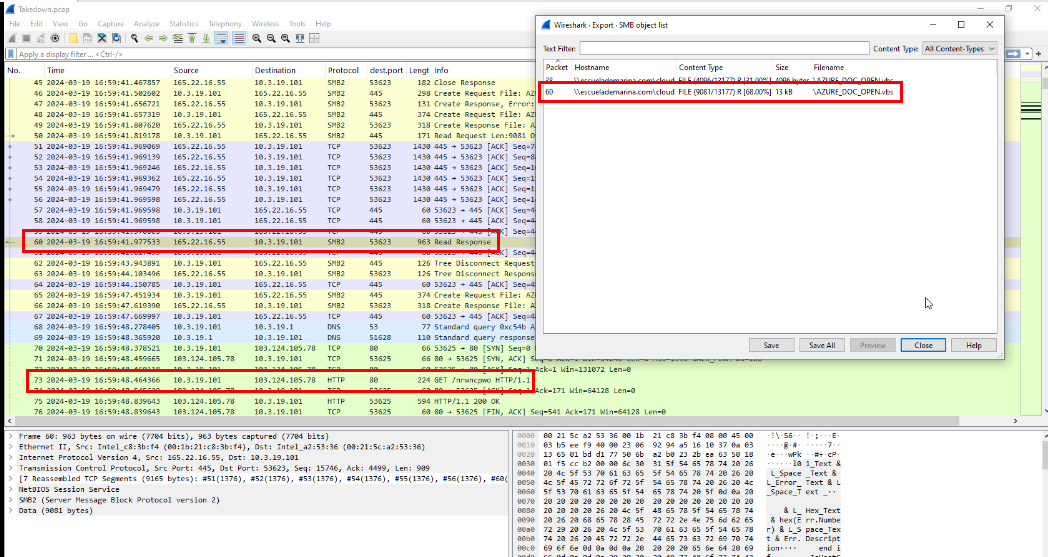The width and height of the screenshot is (1048, 557).
Task: Add a display filter button with plus
Action: (1038, 53)
